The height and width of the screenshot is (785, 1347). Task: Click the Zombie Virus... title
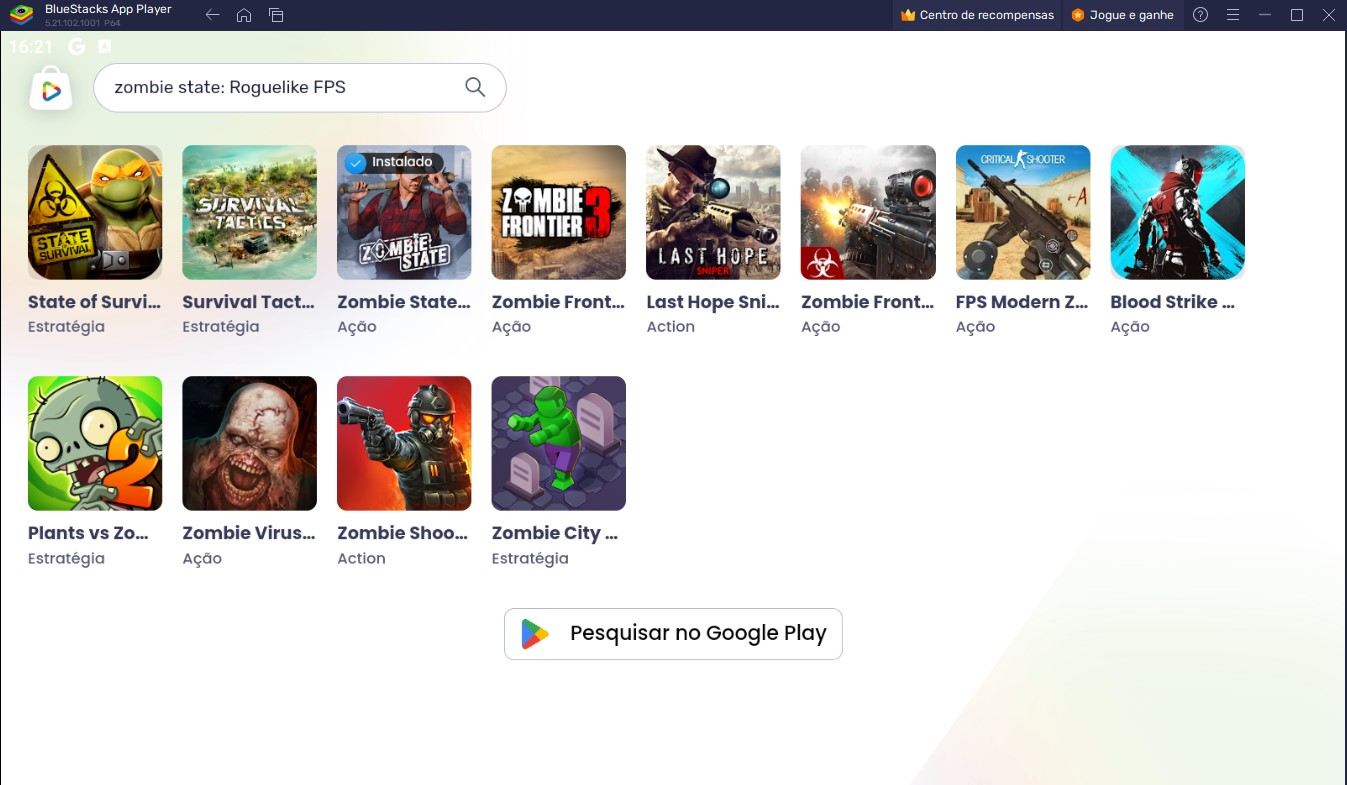coord(248,533)
